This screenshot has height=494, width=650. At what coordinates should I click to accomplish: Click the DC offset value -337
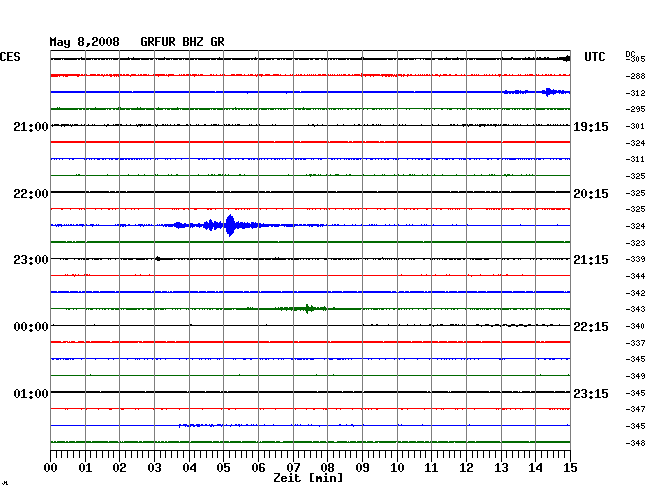(635, 343)
